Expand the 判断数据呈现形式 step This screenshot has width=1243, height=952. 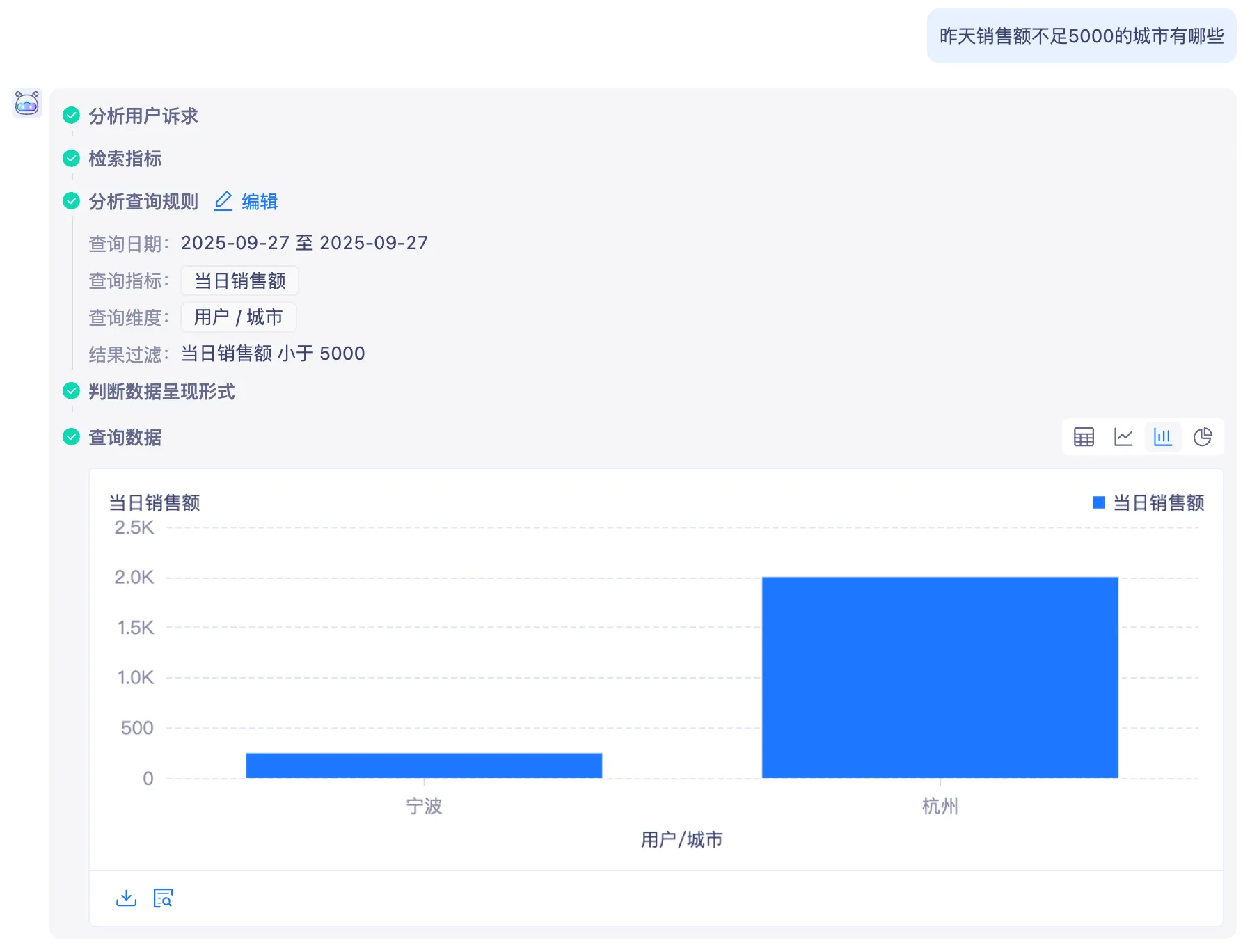click(161, 392)
